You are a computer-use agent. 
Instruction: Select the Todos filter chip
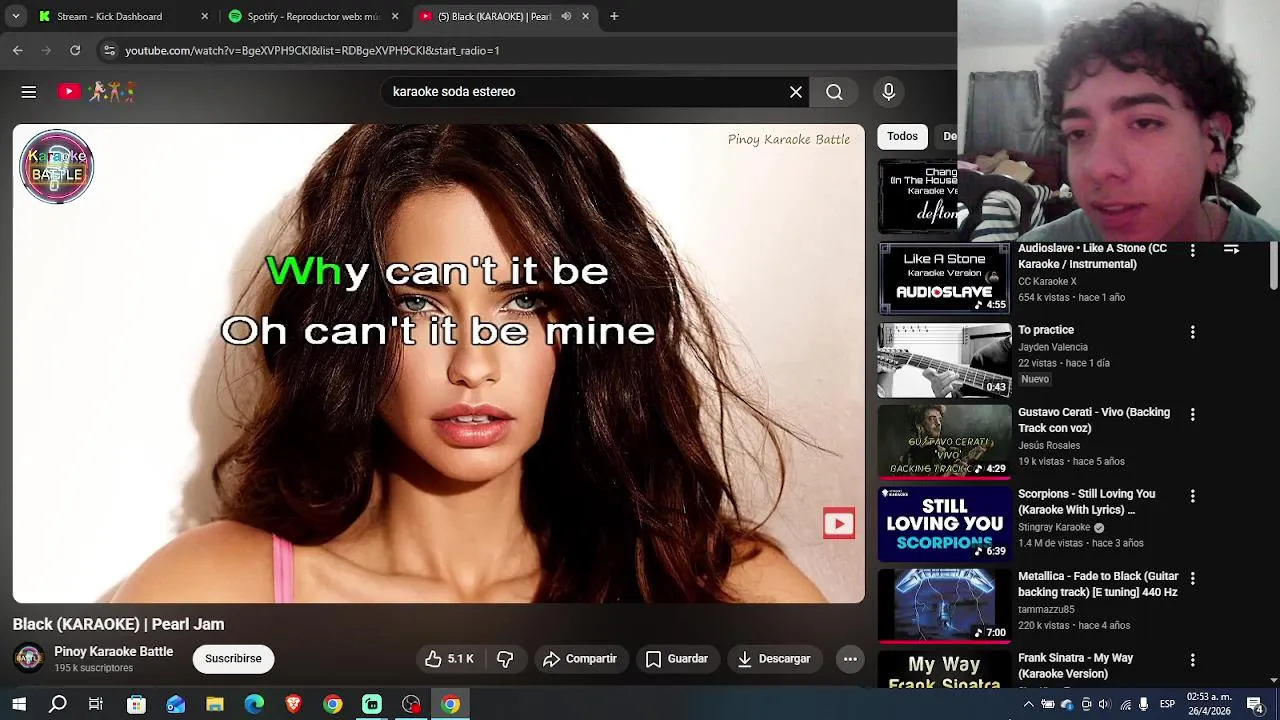tap(902, 136)
